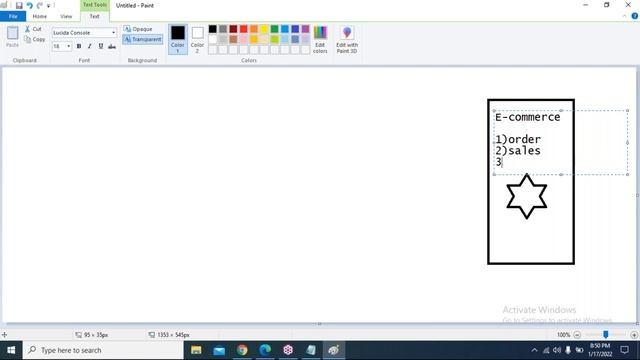Screen dimensions: 640x360
Task: Click the Text Tools contextual tab header
Action: [x=94, y=5]
